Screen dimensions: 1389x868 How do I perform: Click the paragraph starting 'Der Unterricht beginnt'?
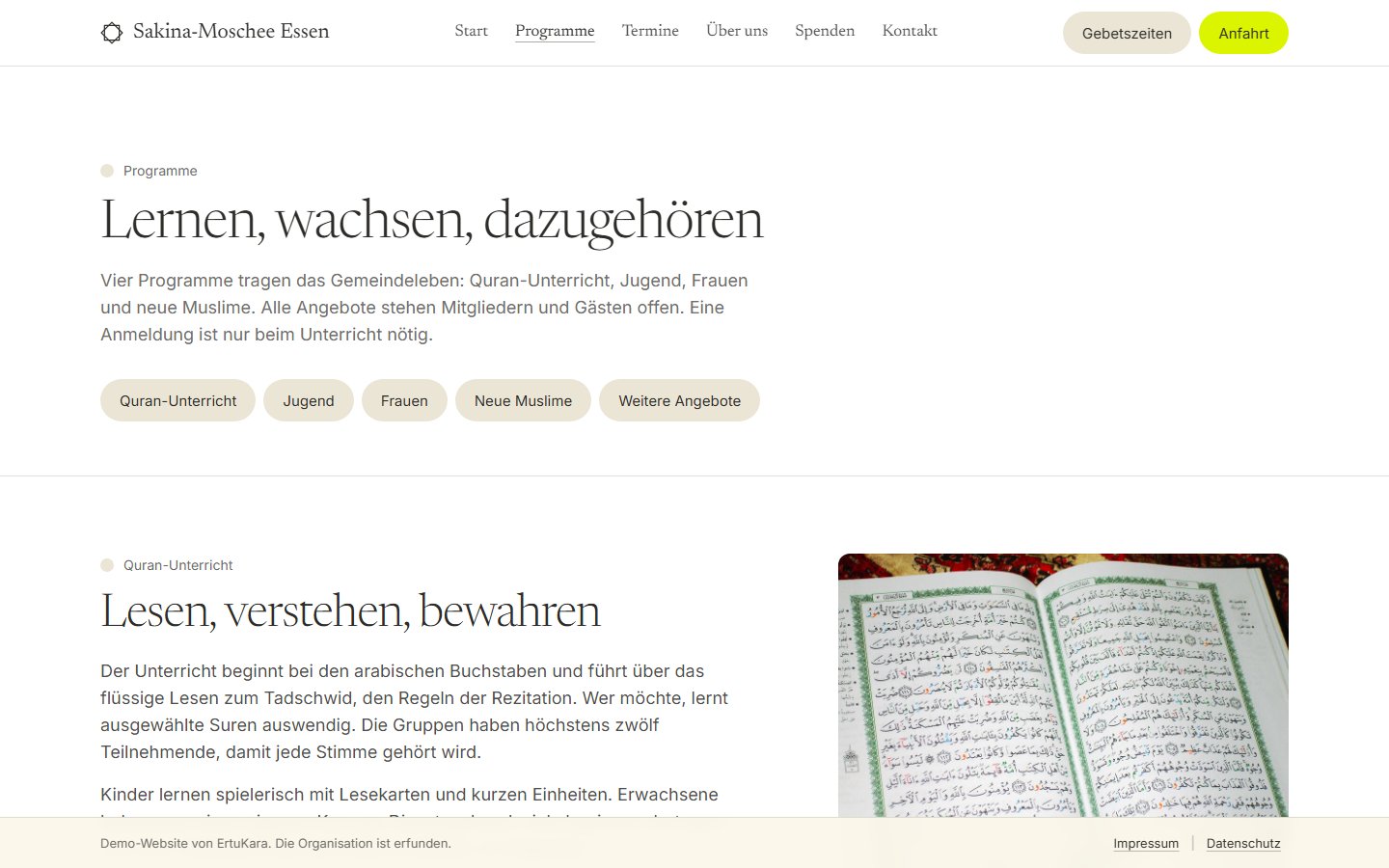click(x=415, y=712)
